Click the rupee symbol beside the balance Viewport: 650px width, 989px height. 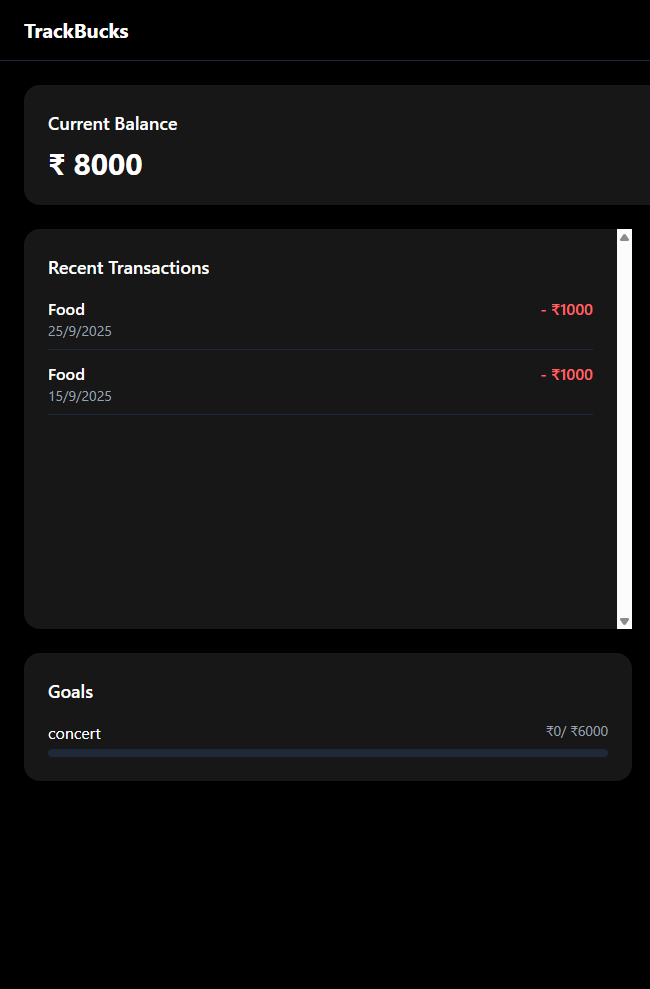pos(57,165)
